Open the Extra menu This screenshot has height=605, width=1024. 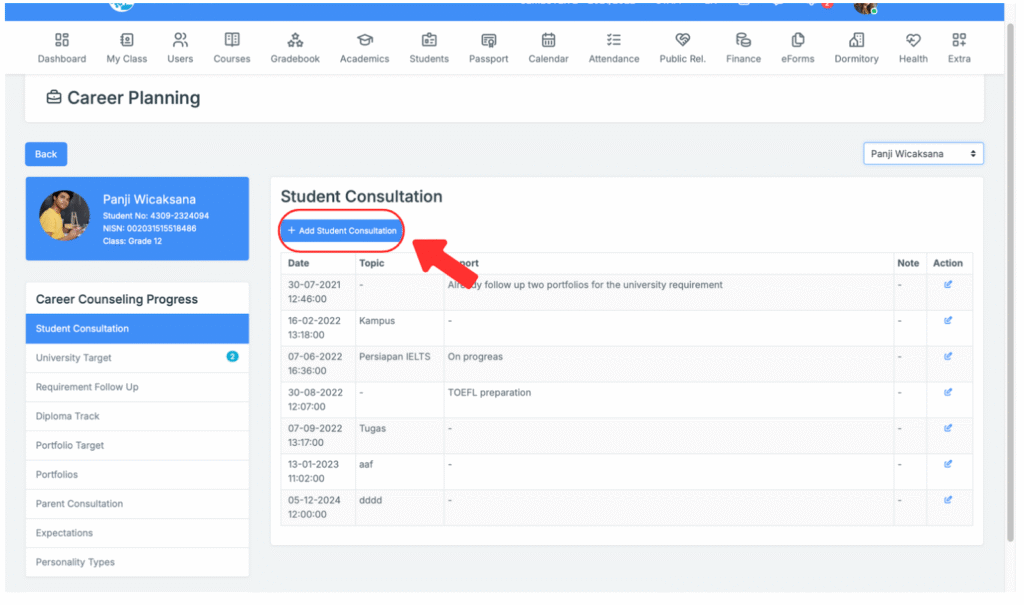(959, 47)
